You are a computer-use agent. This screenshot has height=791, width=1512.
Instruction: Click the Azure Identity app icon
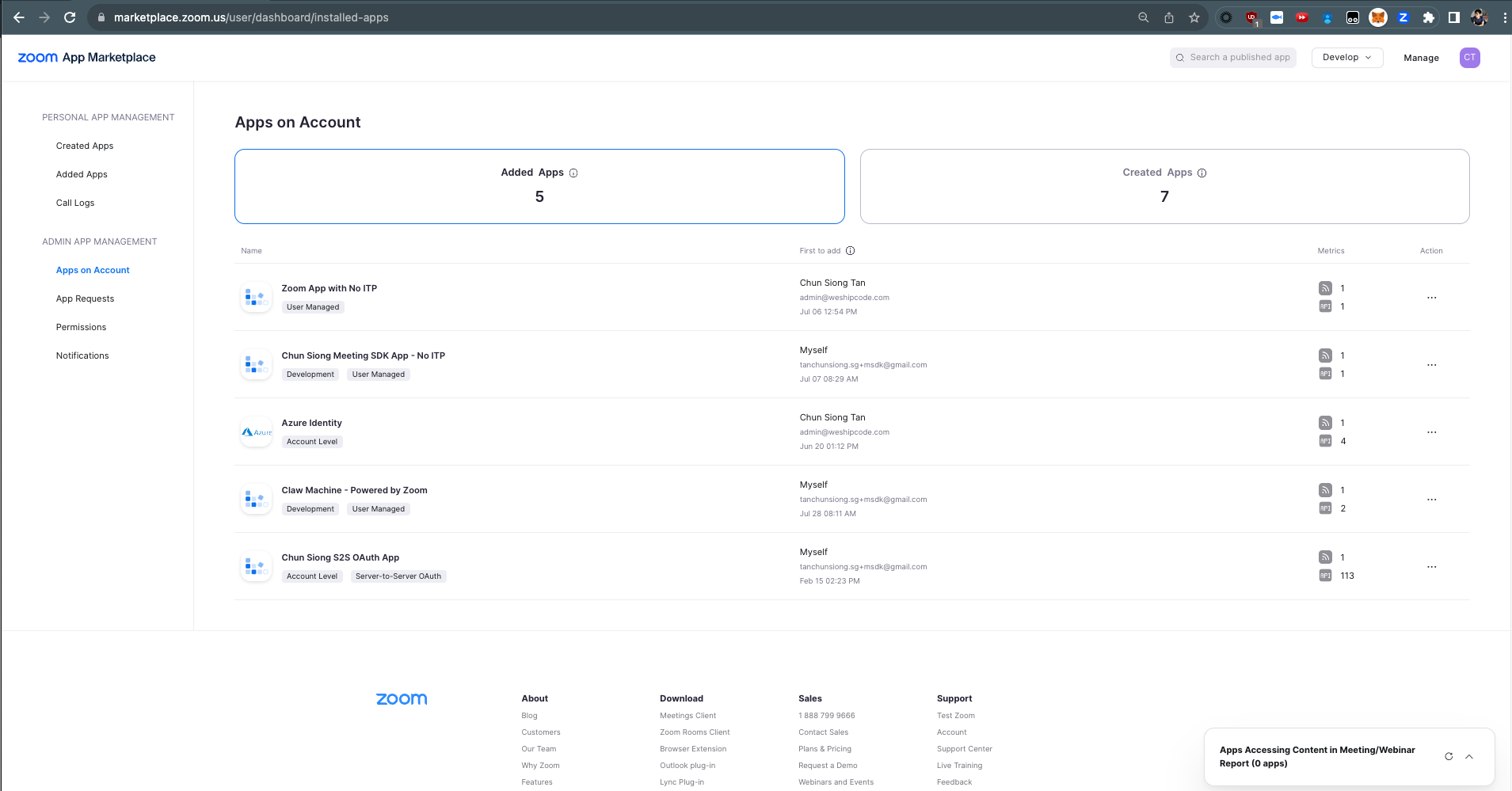tap(256, 432)
